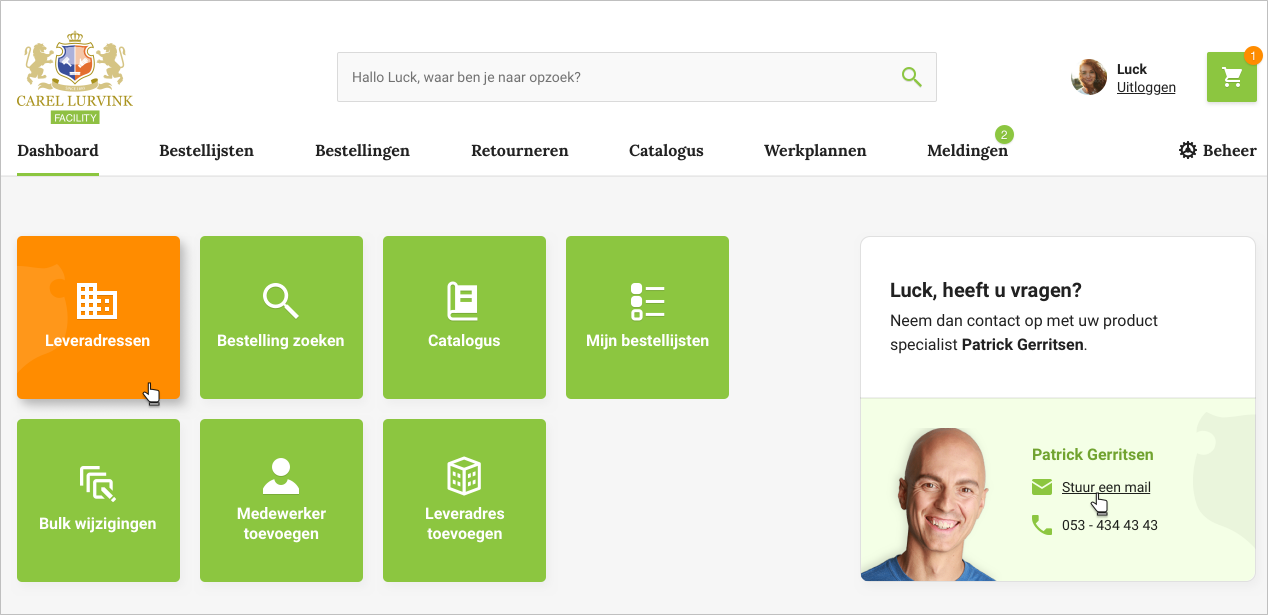The height and width of the screenshot is (615, 1268).
Task: Go to the Bestellingen tab
Action: point(362,151)
